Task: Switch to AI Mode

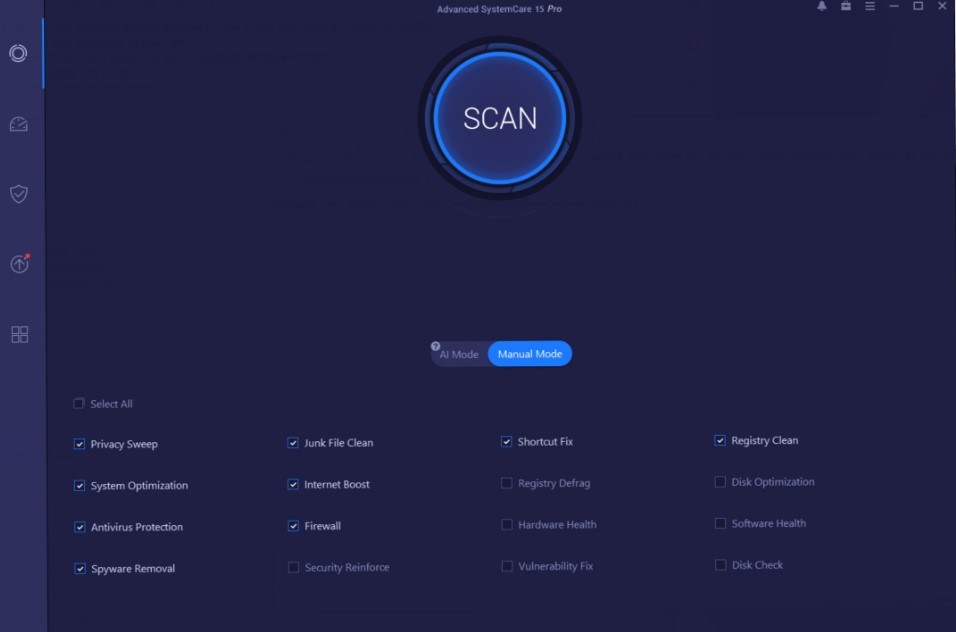Action: tap(460, 354)
